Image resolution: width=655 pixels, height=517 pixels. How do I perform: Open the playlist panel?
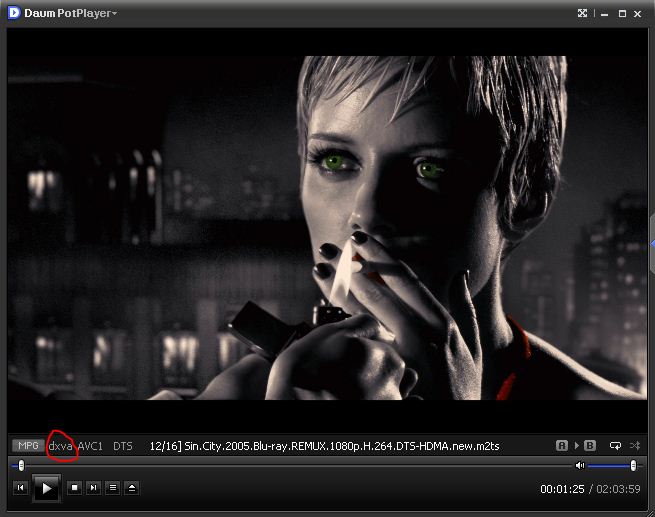112,488
